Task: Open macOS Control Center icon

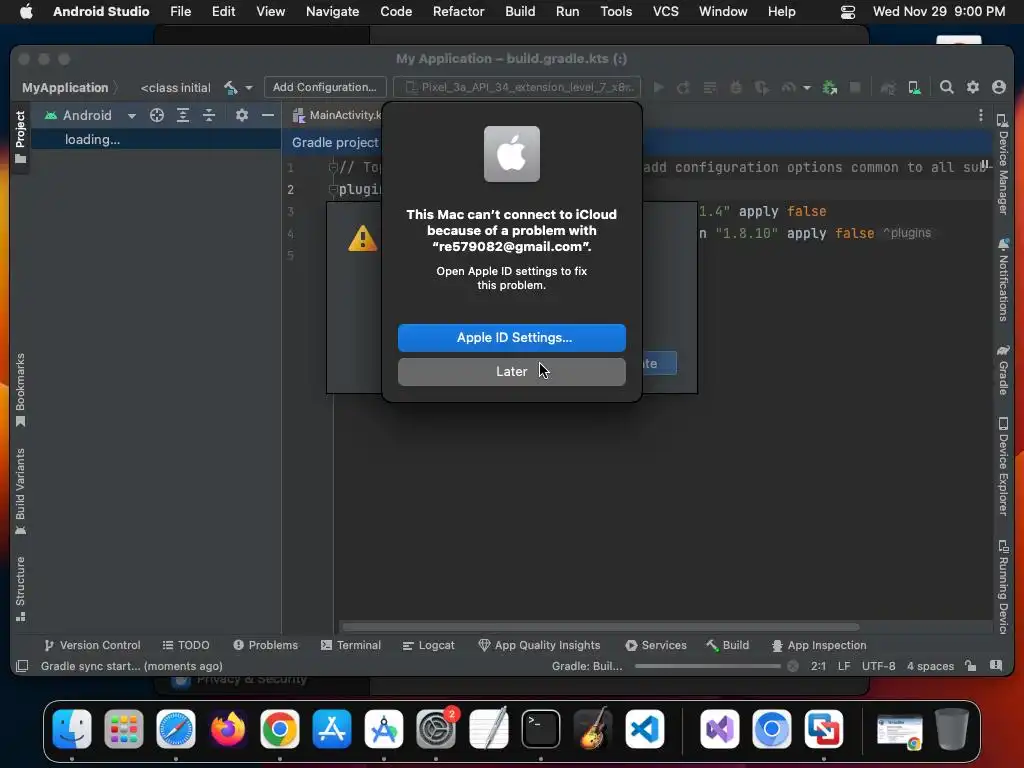Action: 848,12
